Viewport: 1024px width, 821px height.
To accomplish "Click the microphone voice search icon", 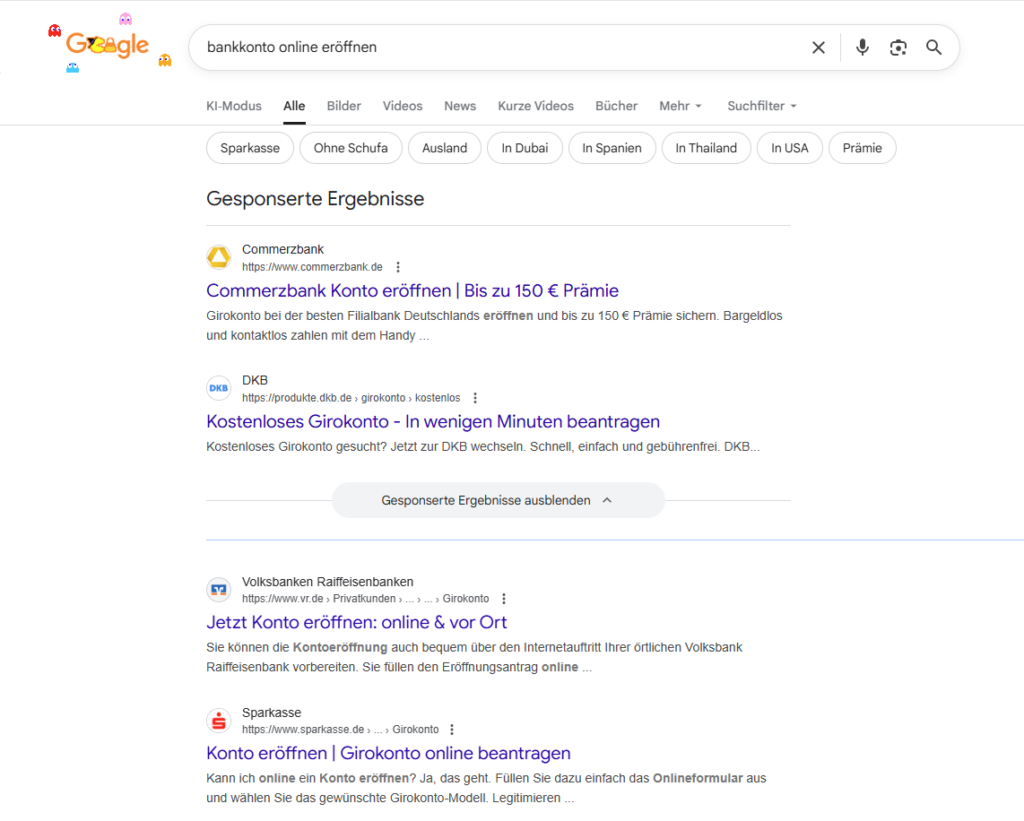I will pyautogui.click(x=862, y=47).
